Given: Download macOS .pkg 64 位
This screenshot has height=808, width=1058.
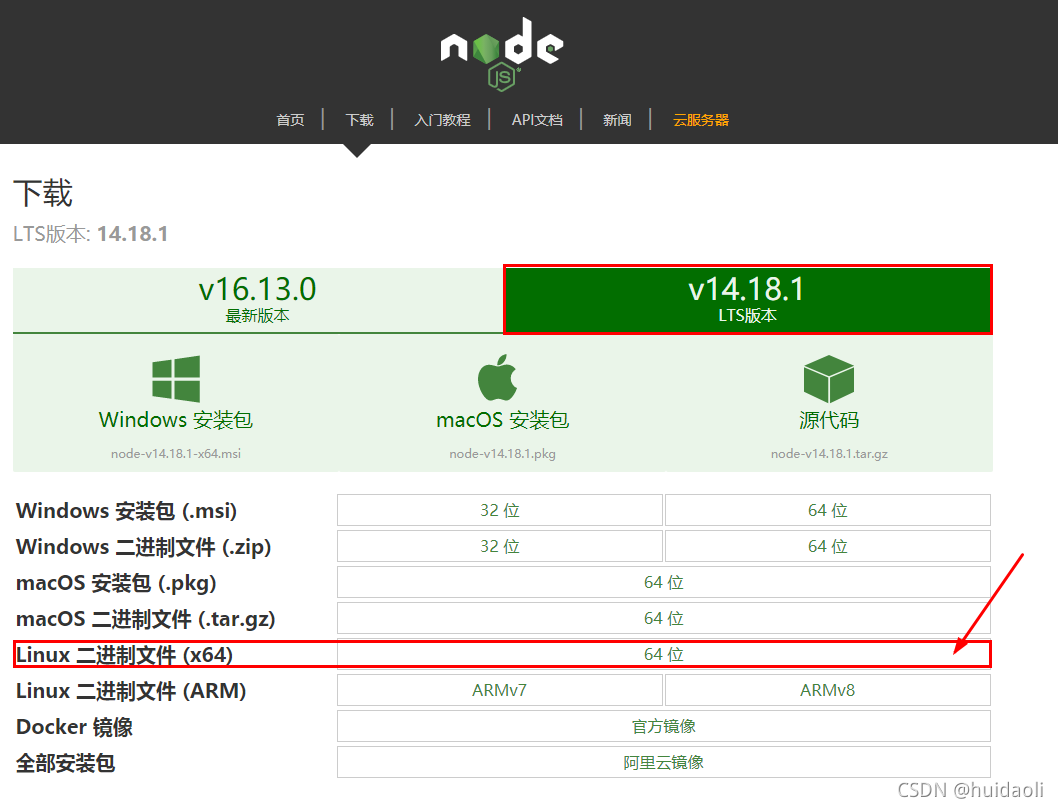Looking at the screenshot, I should click(664, 582).
